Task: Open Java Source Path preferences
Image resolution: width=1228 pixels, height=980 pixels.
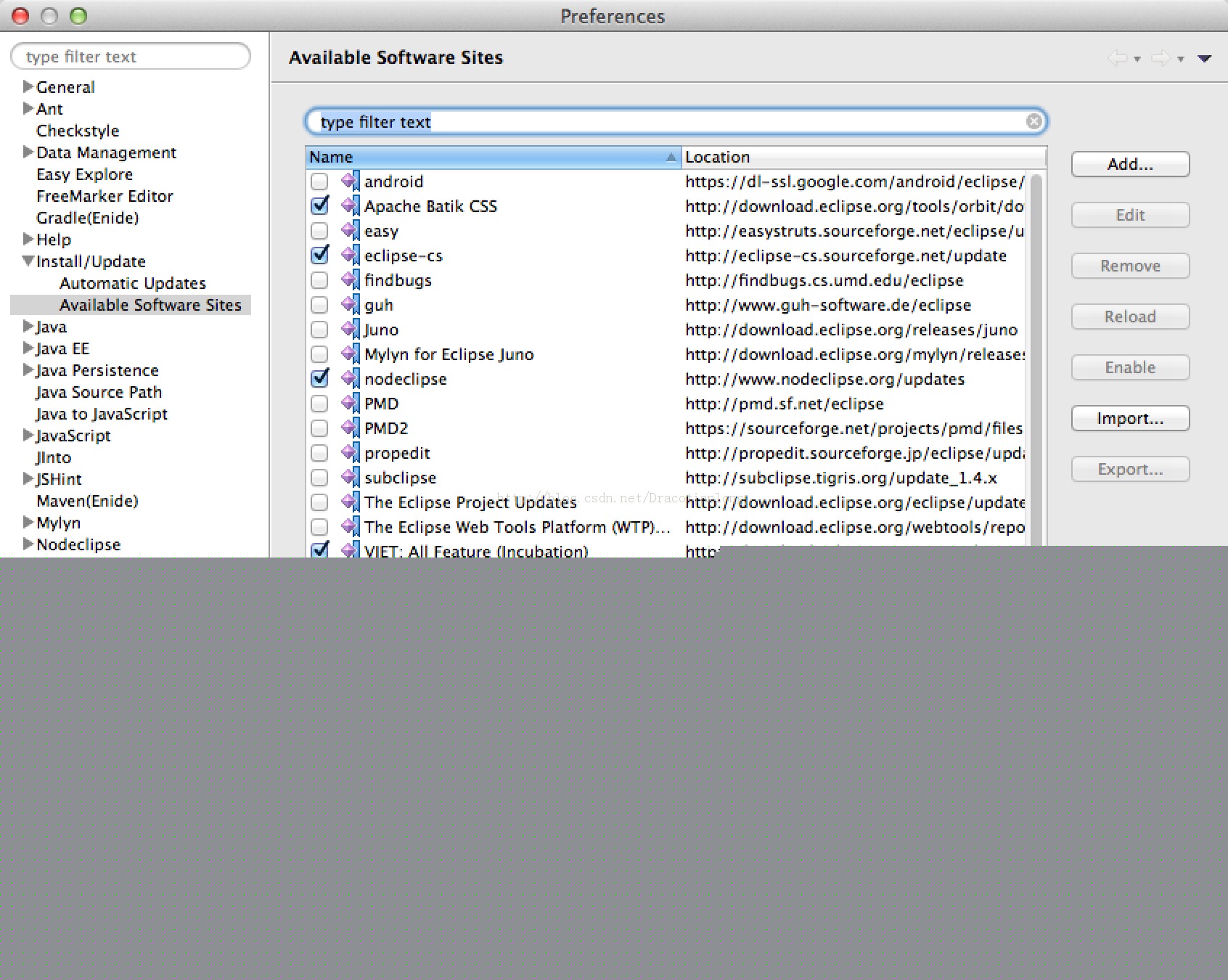Action: (99, 392)
